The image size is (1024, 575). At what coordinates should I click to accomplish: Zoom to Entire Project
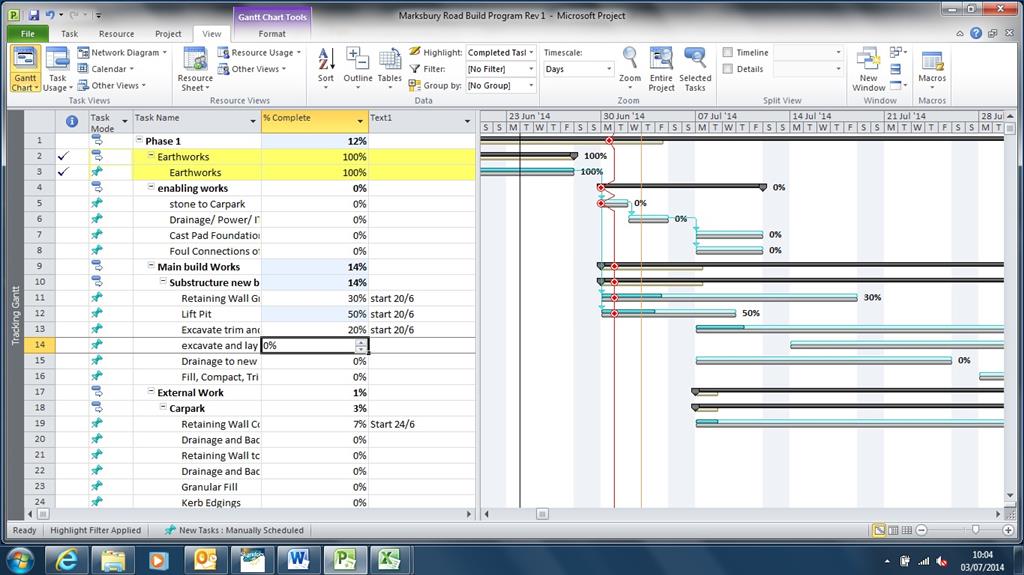click(661, 69)
